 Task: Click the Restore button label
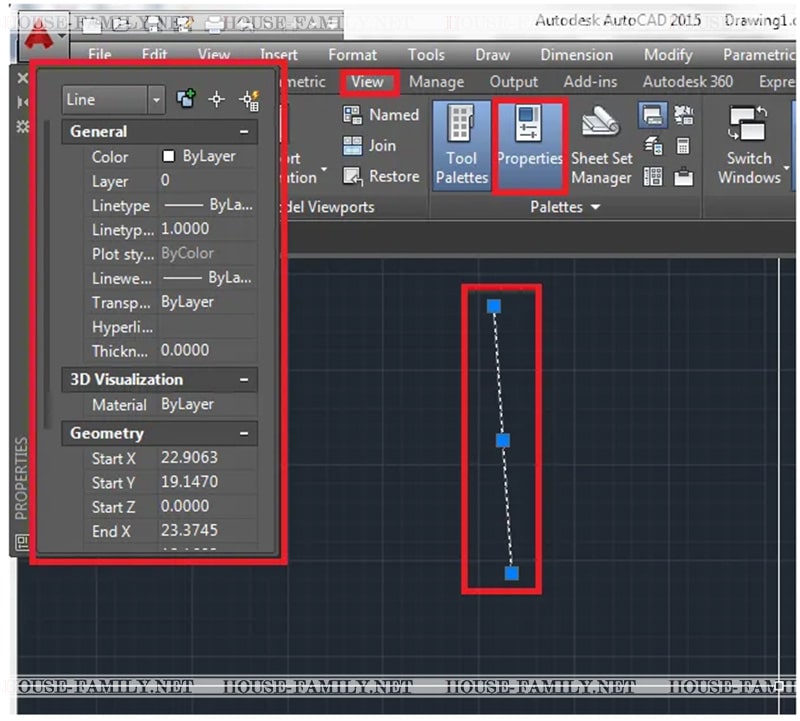pos(394,177)
